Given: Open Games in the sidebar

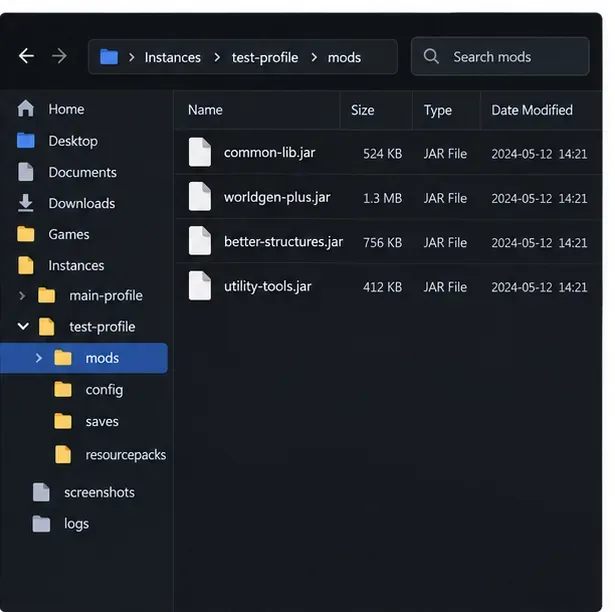Looking at the screenshot, I should [69, 234].
